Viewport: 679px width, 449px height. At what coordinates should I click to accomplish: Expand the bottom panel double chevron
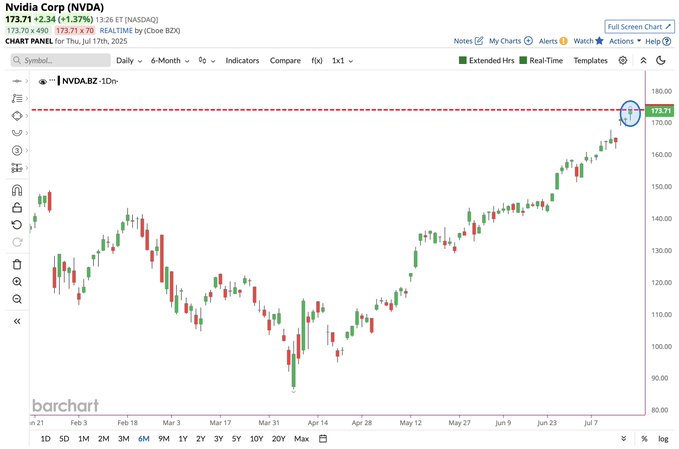[624, 439]
